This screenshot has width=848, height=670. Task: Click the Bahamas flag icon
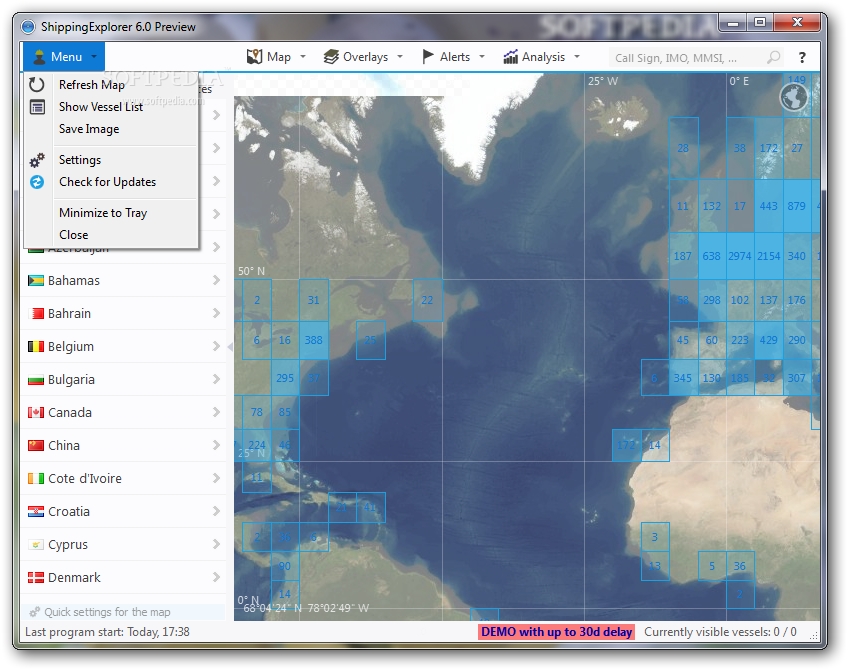pos(36,281)
